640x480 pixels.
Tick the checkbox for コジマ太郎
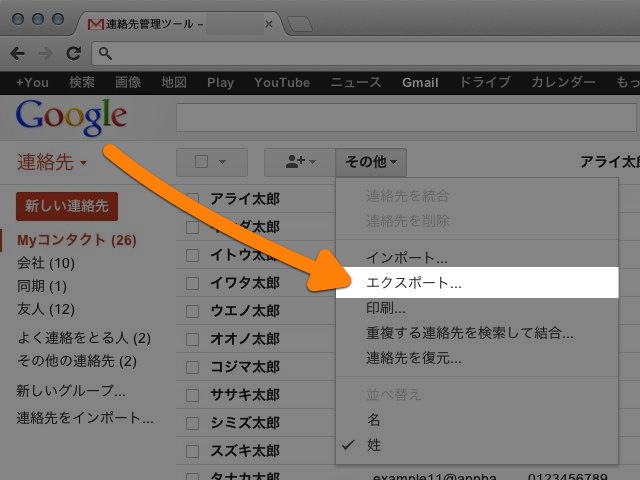(192, 367)
